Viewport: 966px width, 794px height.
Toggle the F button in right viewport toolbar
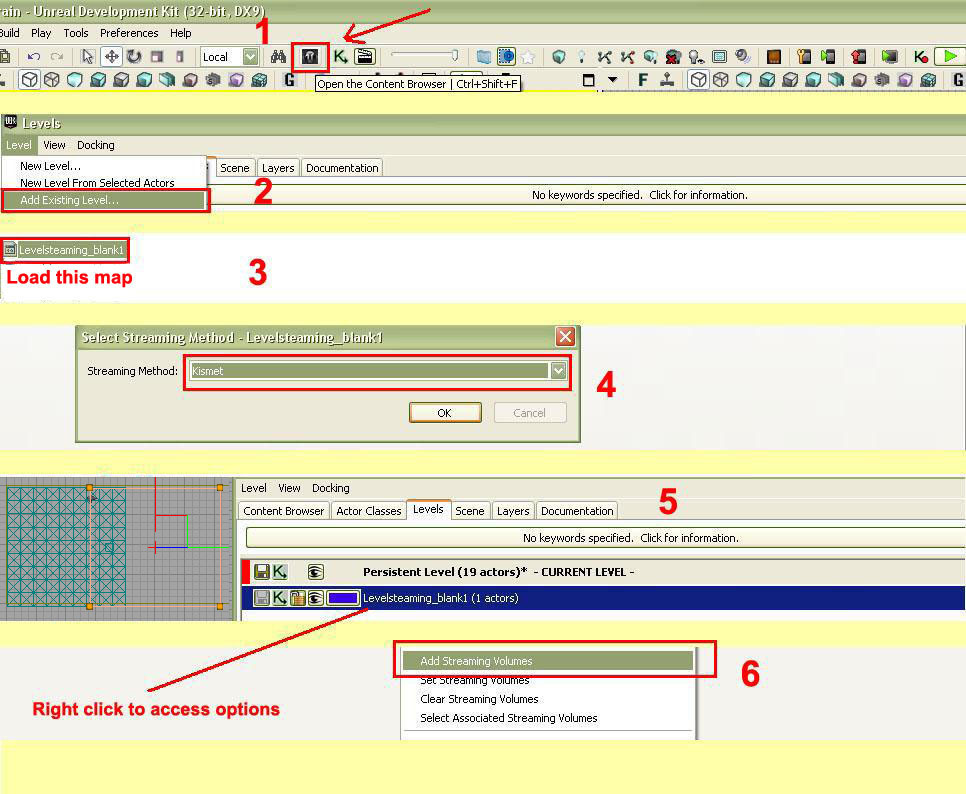pyautogui.click(x=643, y=79)
